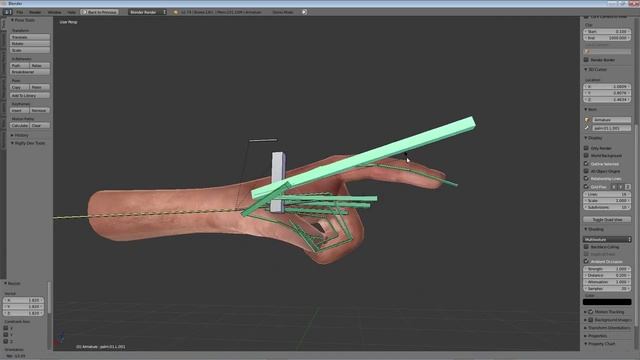Screen dimensions: 640x360
Task: Open the Render menu
Action: tap(35, 12)
